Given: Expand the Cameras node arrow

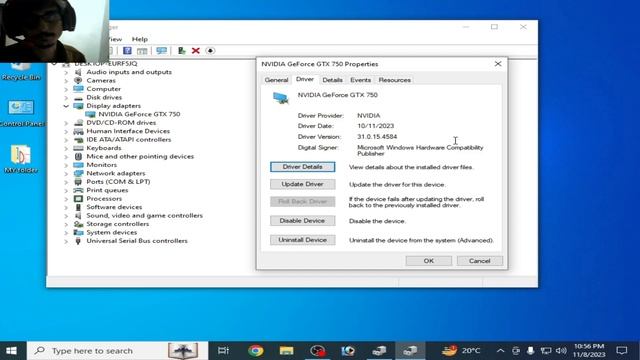Looking at the screenshot, I should click(x=66, y=81).
